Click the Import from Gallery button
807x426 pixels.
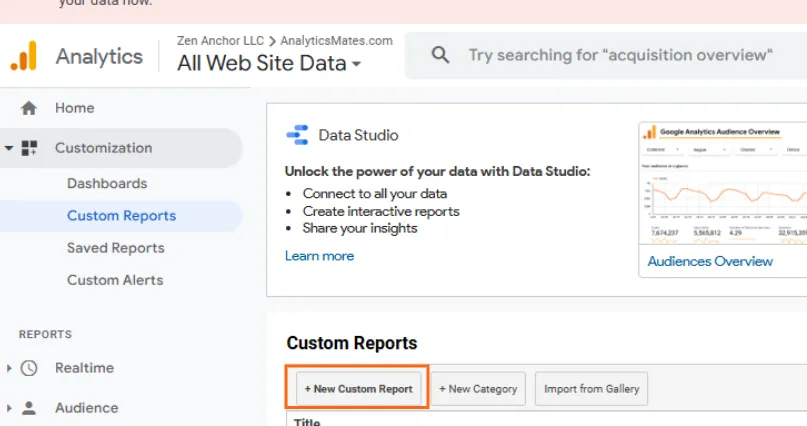(591, 389)
